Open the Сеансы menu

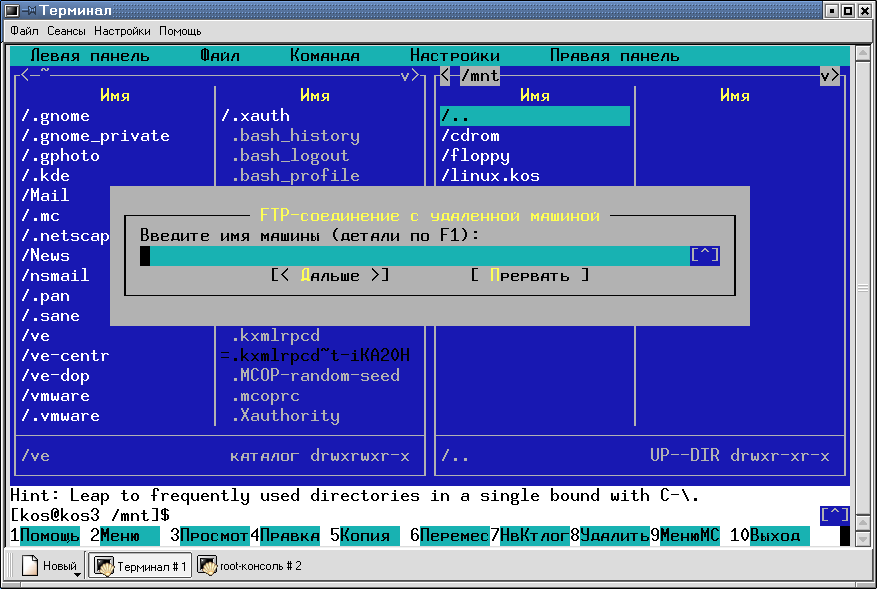coord(66,31)
